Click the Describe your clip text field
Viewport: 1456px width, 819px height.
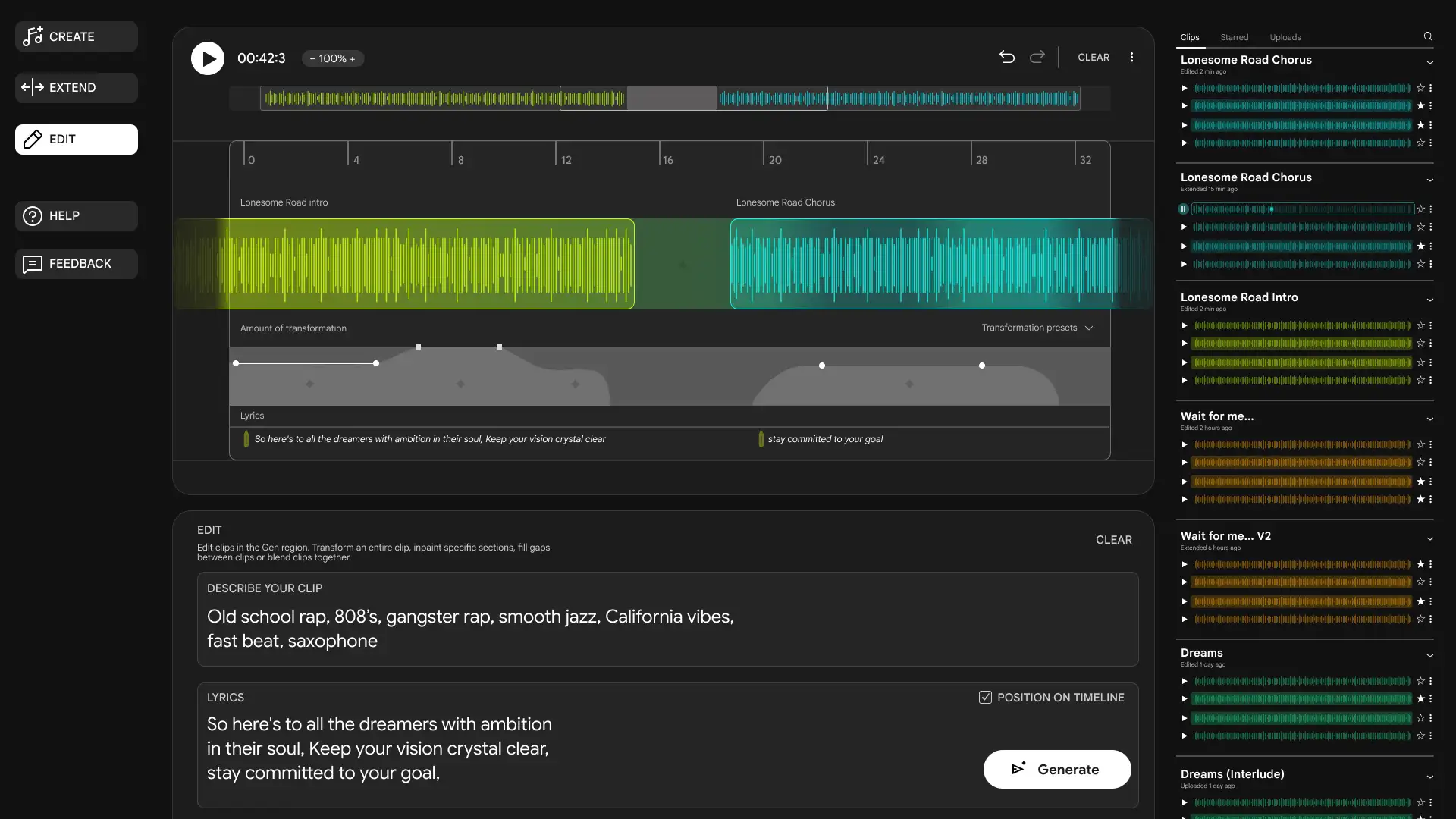pos(667,620)
